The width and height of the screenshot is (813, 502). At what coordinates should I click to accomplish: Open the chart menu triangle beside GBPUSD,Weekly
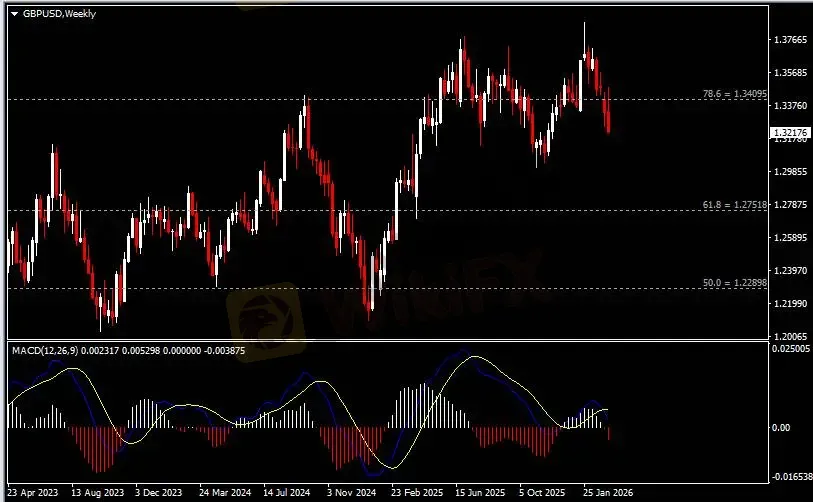15,14
